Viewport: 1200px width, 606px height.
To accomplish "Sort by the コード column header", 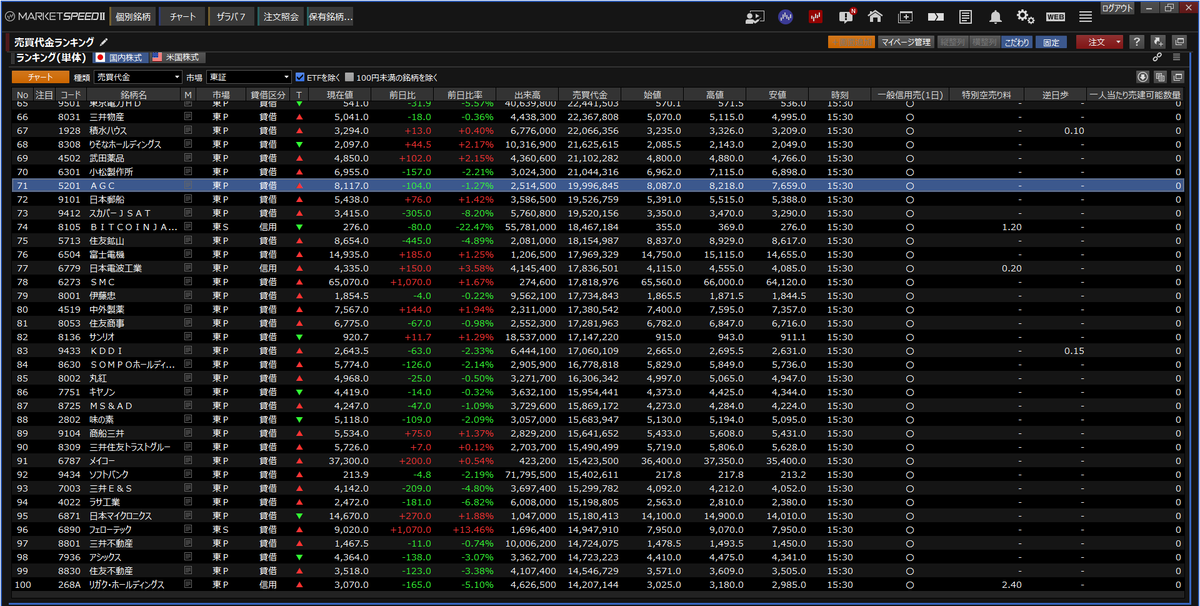I will [70, 94].
